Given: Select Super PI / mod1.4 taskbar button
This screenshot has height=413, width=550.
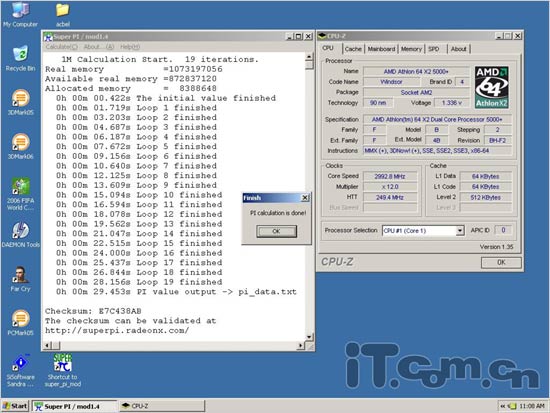Looking at the screenshot, I should click(75, 406).
